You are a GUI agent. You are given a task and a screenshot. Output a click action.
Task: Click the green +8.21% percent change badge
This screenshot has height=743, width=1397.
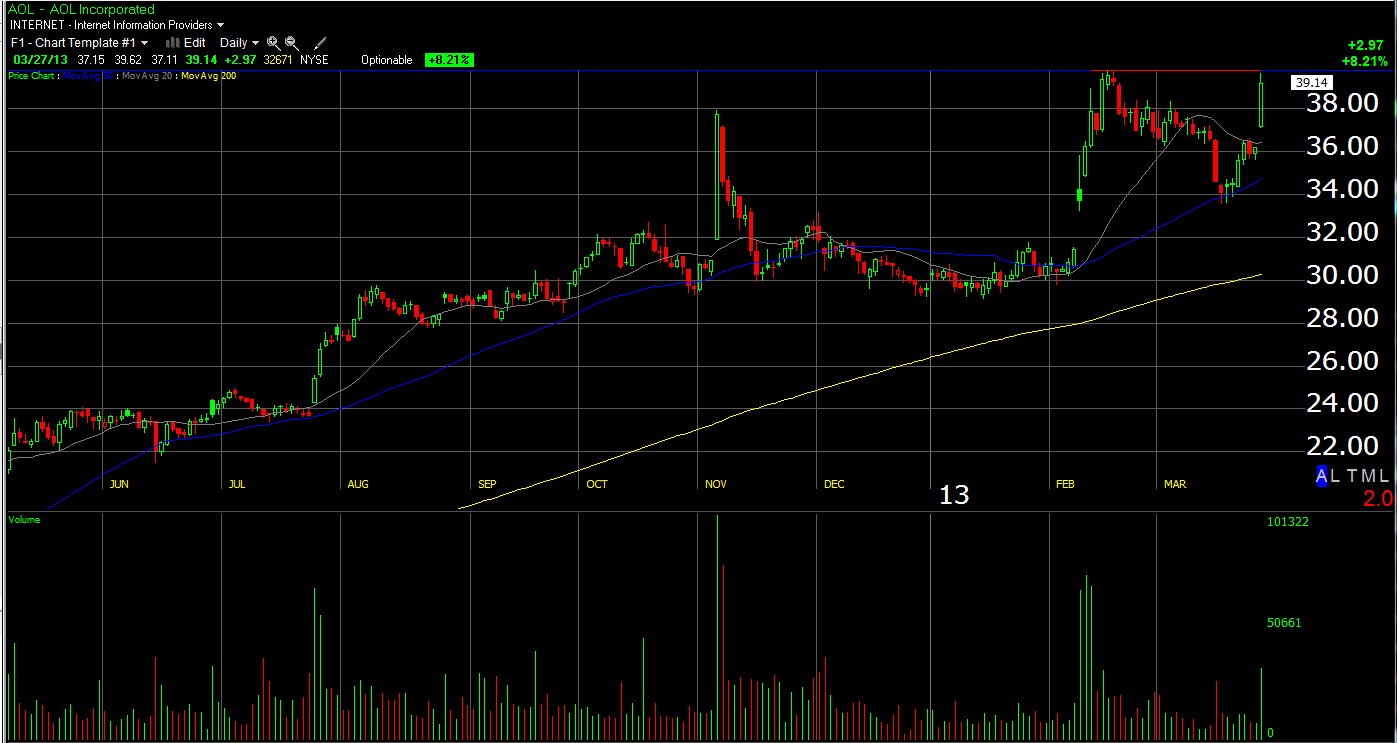[x=449, y=60]
